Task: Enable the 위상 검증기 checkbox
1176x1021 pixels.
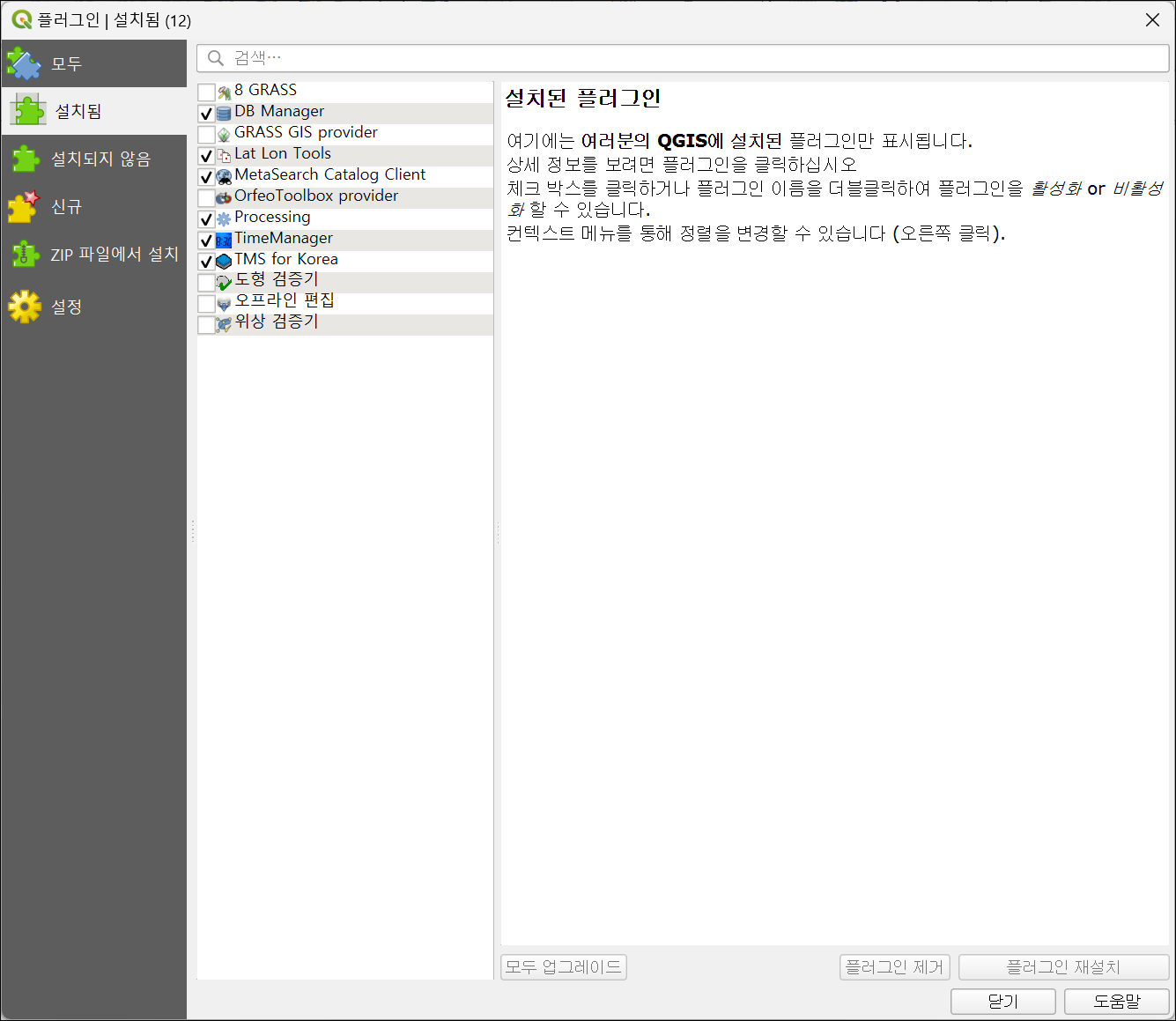Action: coord(207,325)
